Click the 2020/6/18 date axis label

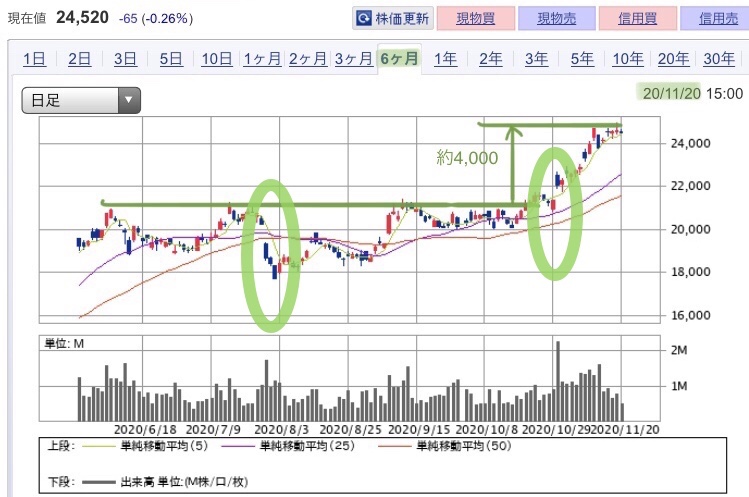pos(145,430)
